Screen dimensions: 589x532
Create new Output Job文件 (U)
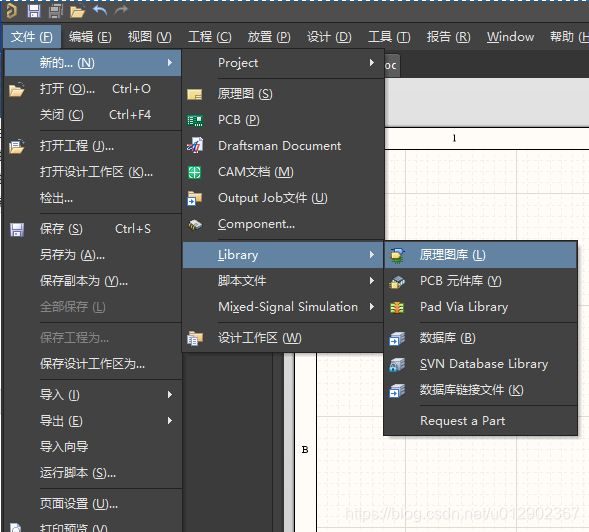click(x=283, y=198)
